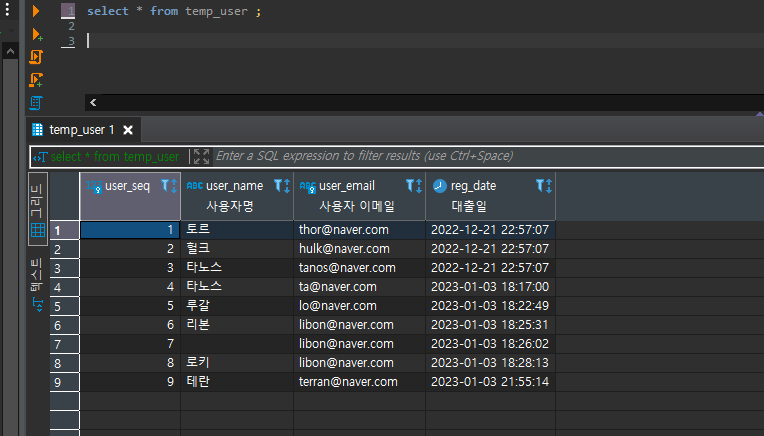This screenshot has width=764, height=436.
Task: Click the email cell tanos@naver.com
Action: (x=360, y=267)
